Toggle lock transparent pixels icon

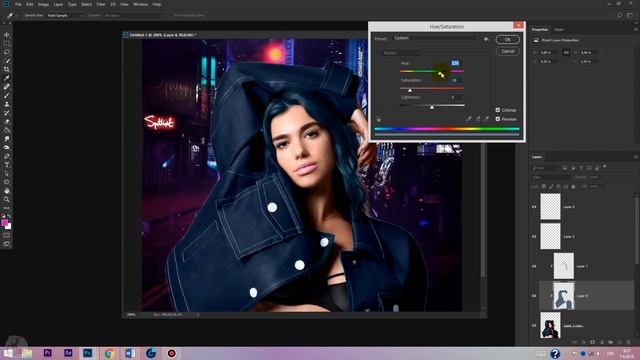(544, 186)
